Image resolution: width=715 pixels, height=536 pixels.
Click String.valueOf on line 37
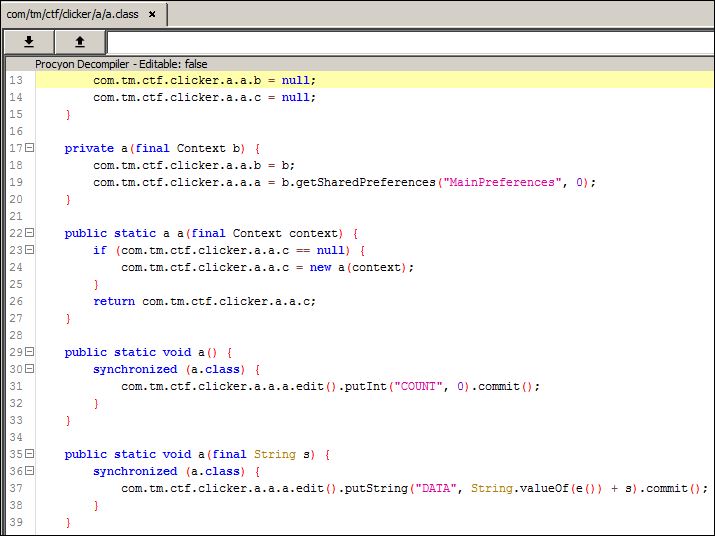pos(520,489)
